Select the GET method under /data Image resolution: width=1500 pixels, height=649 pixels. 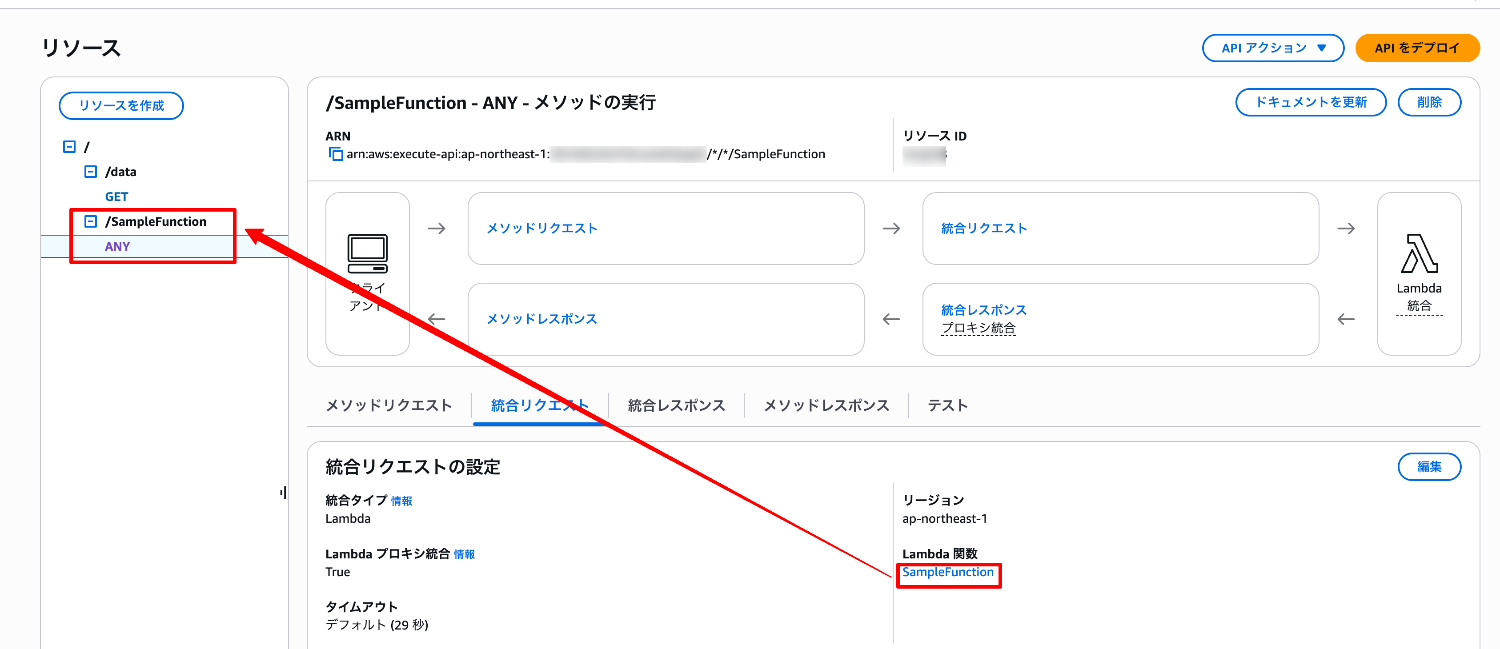tap(116, 197)
